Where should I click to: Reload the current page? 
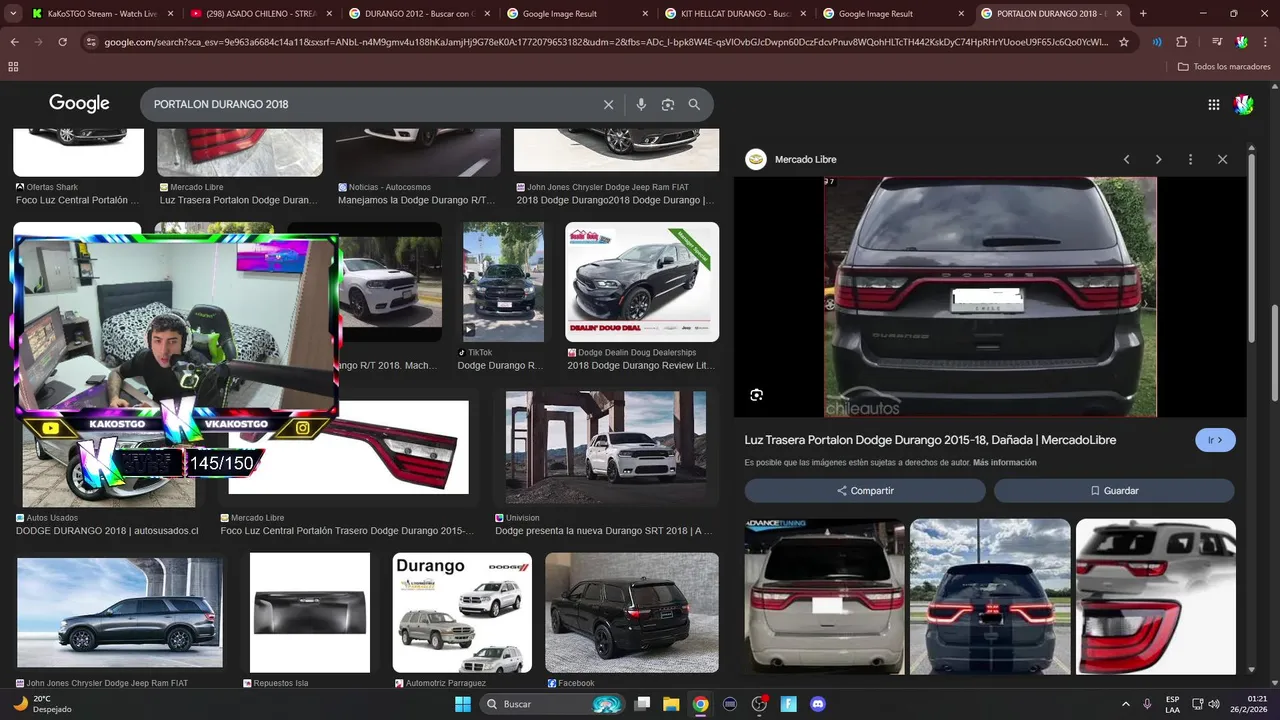62,42
